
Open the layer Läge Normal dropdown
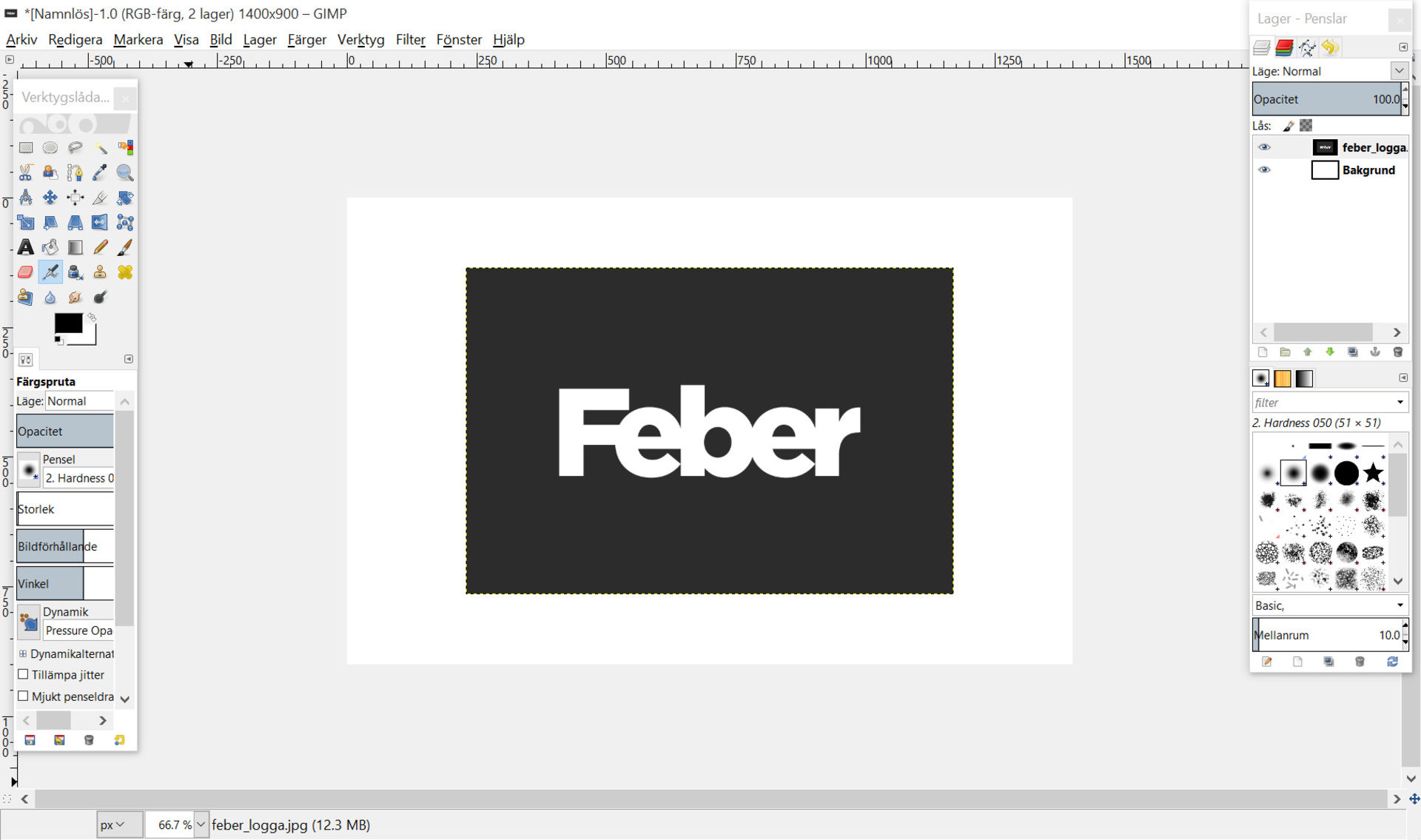(1329, 71)
